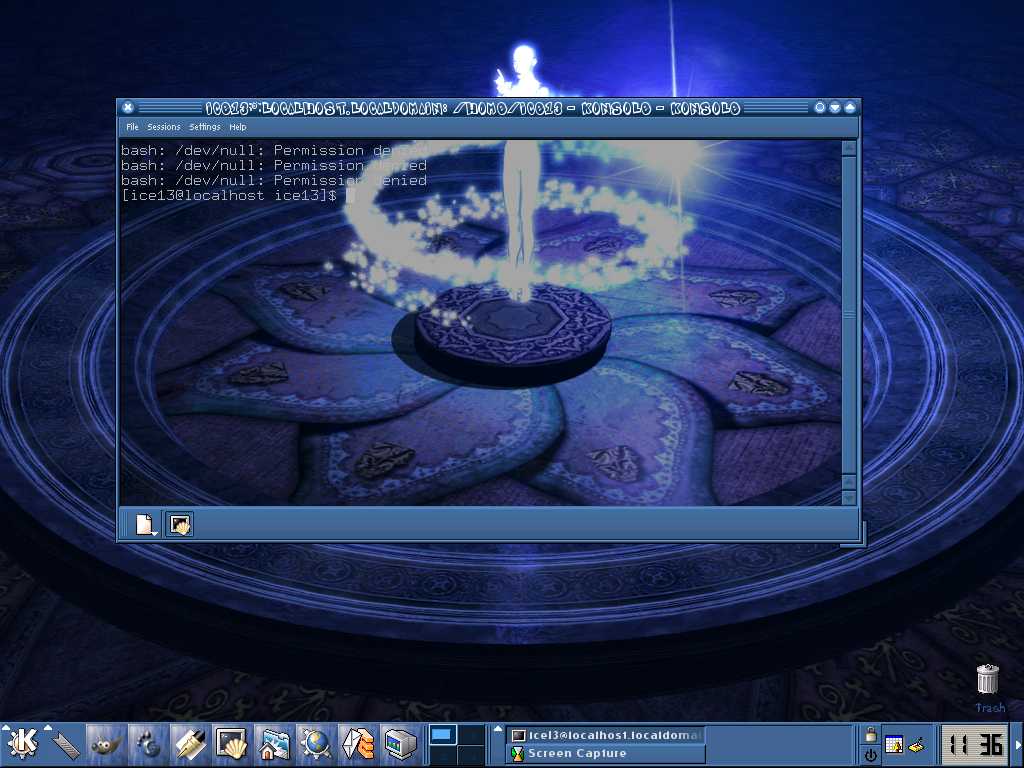This screenshot has height=768, width=1024.
Task: Click the round sticky button on Konsole title bar
Action: point(820,107)
